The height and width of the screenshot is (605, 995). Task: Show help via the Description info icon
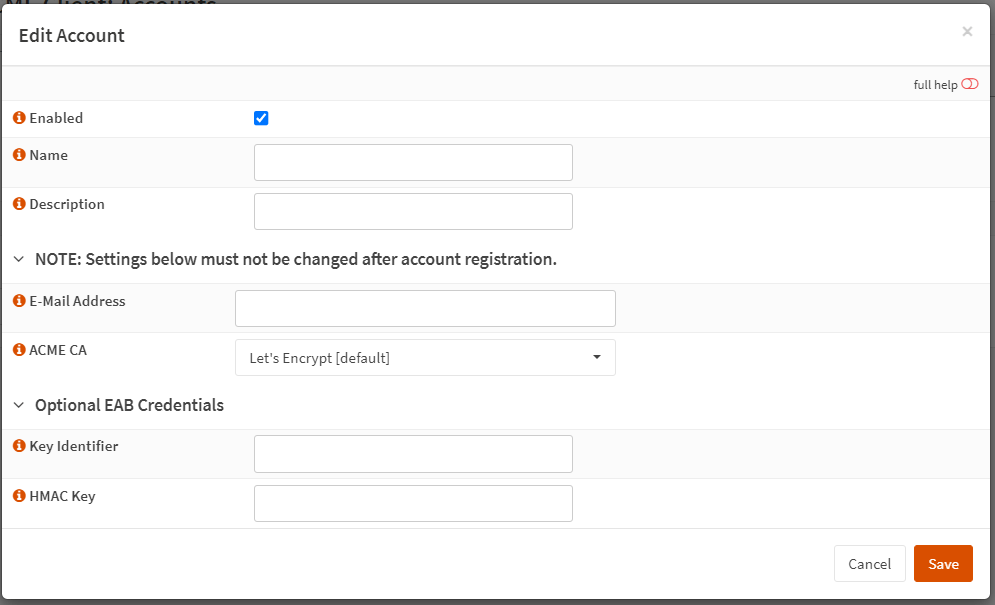coord(19,204)
